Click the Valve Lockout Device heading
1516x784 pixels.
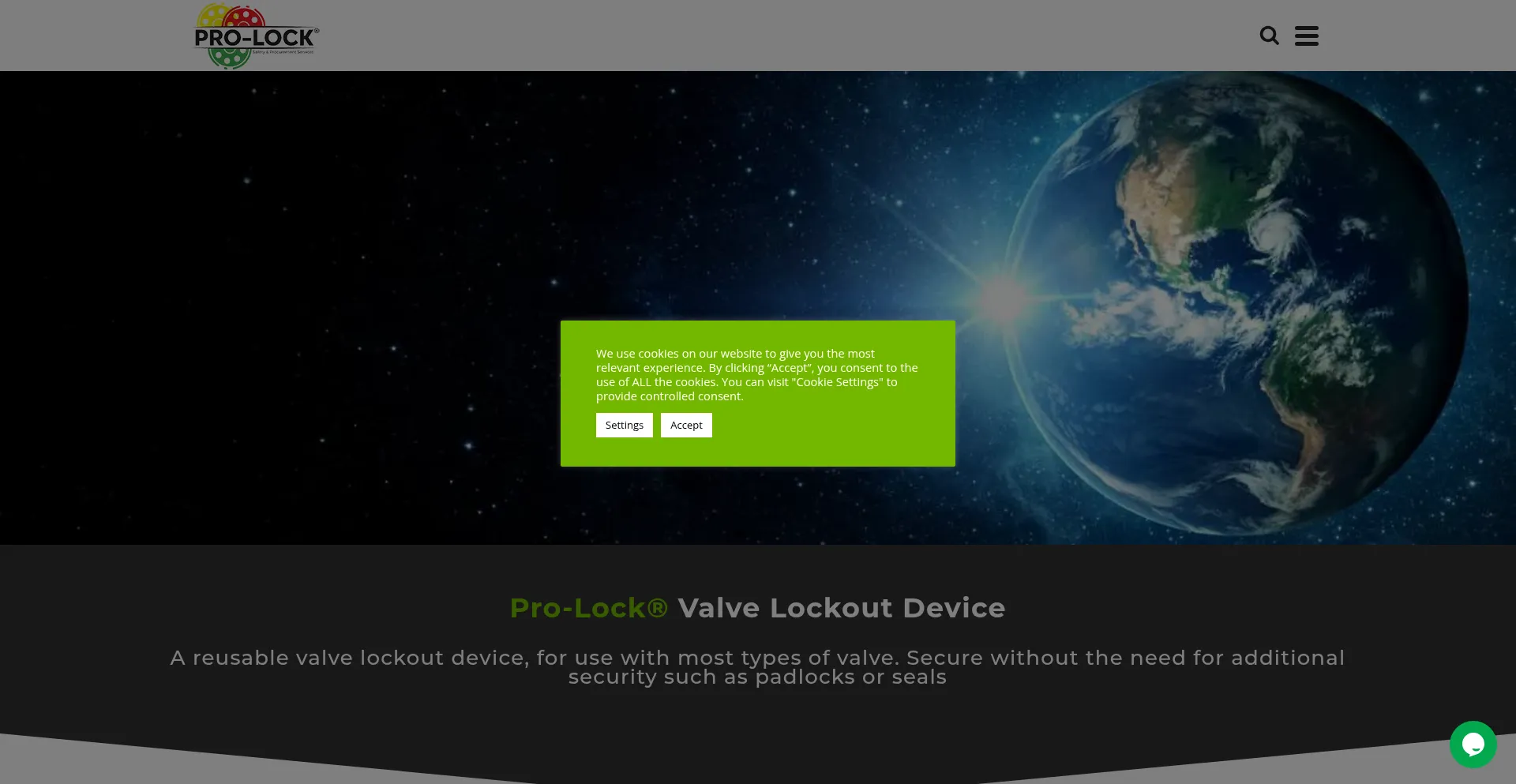tap(842, 608)
